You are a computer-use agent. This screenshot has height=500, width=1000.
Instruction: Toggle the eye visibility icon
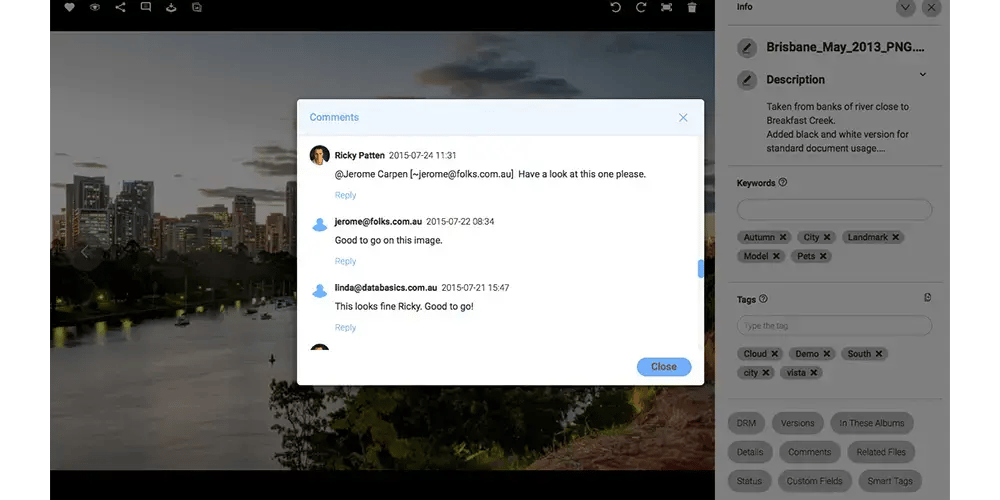click(x=95, y=8)
